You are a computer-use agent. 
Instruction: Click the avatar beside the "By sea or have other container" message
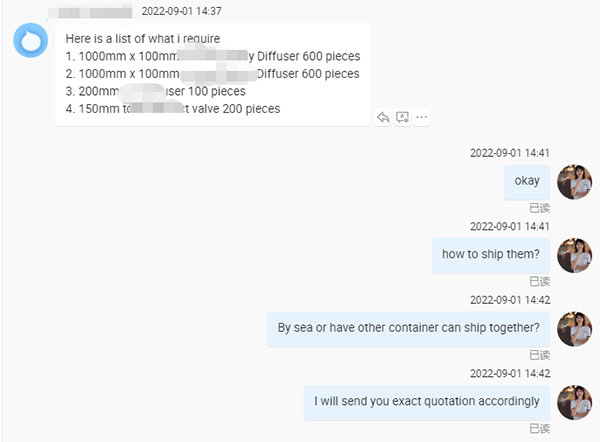574,329
